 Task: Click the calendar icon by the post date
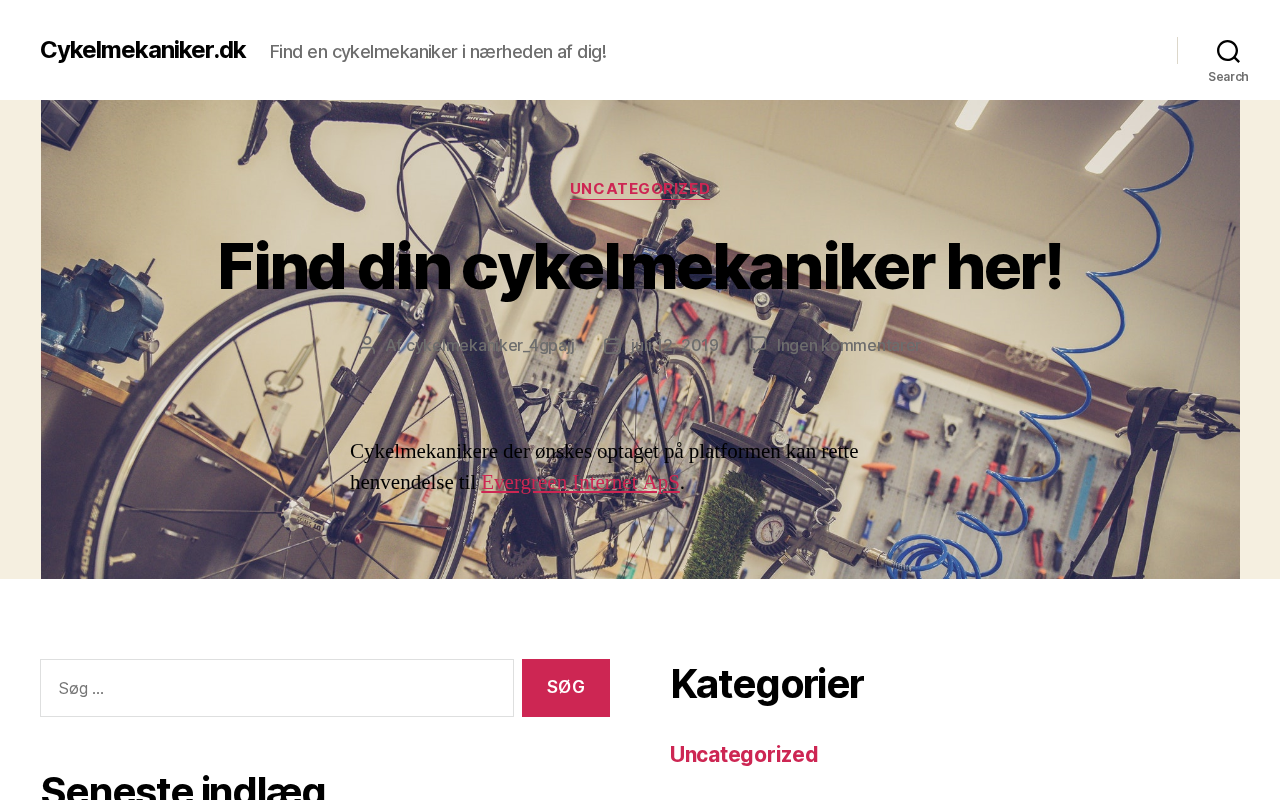pos(611,345)
